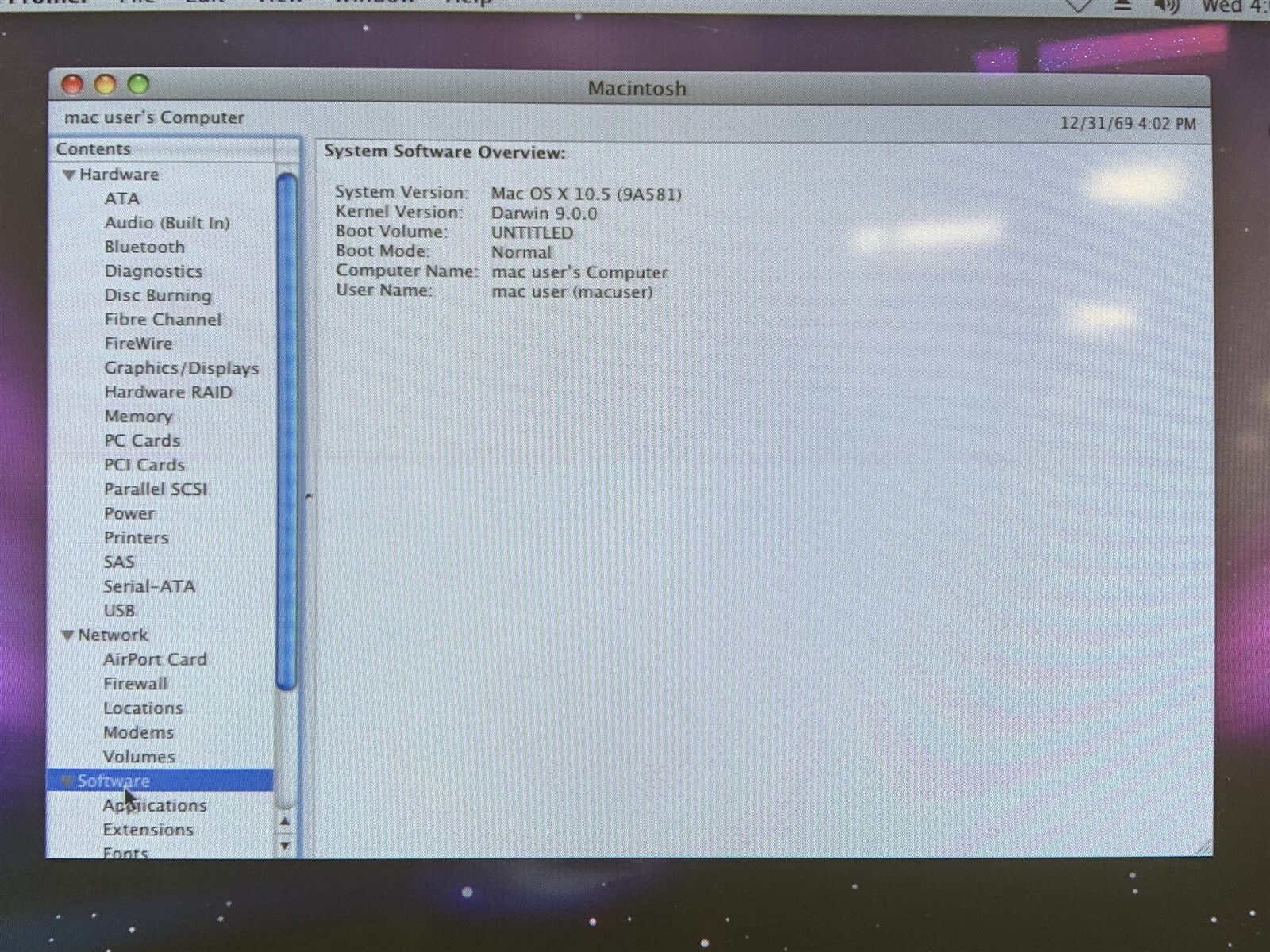This screenshot has height=952, width=1270.
Task: Collapse the Hardware disclosure triangle
Action: tap(70, 175)
